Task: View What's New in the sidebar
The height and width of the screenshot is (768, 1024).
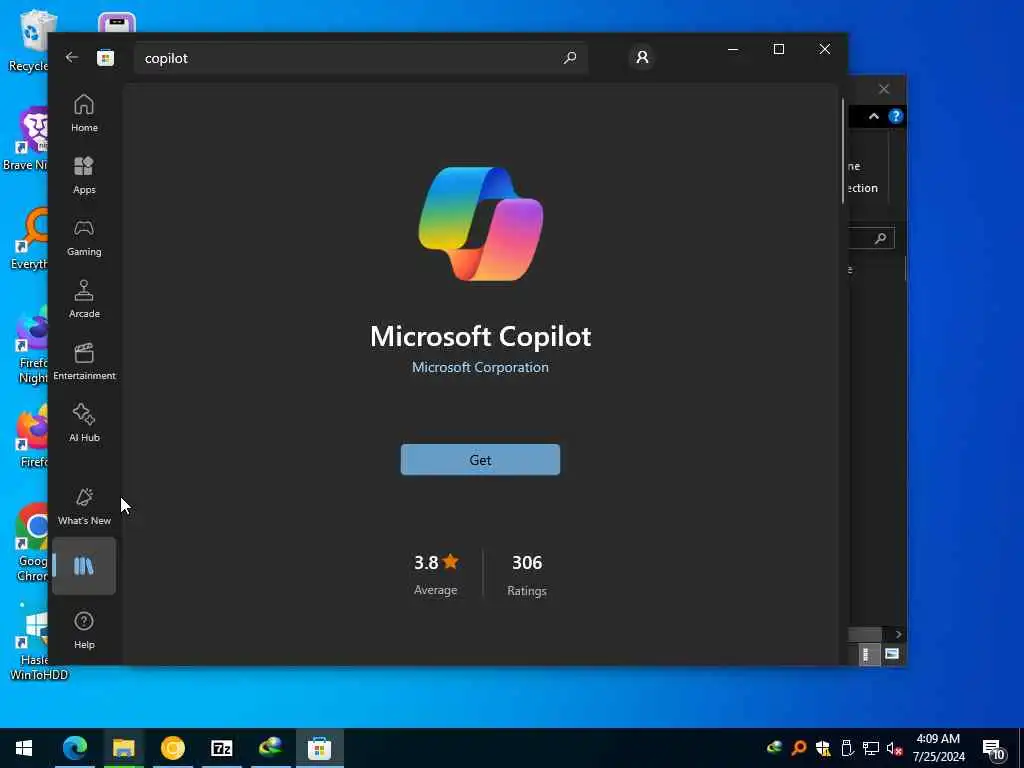Action: click(84, 506)
